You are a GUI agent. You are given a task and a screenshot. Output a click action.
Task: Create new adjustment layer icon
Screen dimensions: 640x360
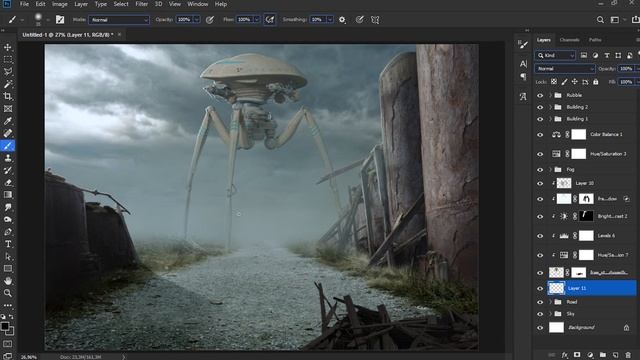click(590, 355)
